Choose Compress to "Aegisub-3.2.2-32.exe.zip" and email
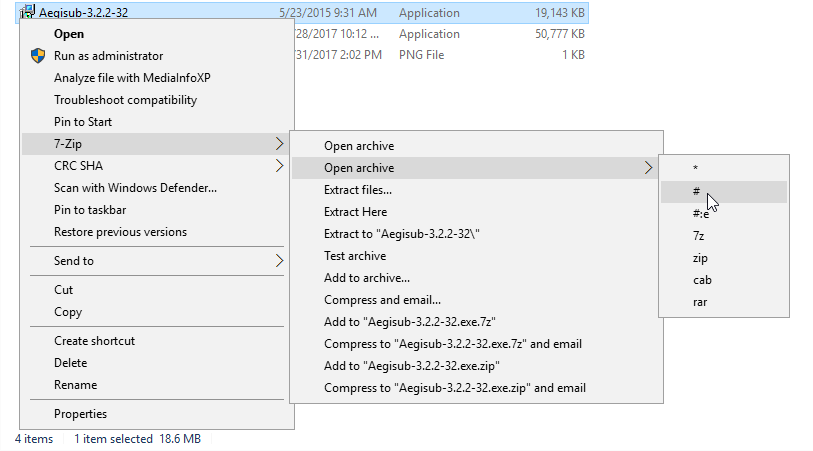Viewport: 813px width, 451px height. click(455, 388)
